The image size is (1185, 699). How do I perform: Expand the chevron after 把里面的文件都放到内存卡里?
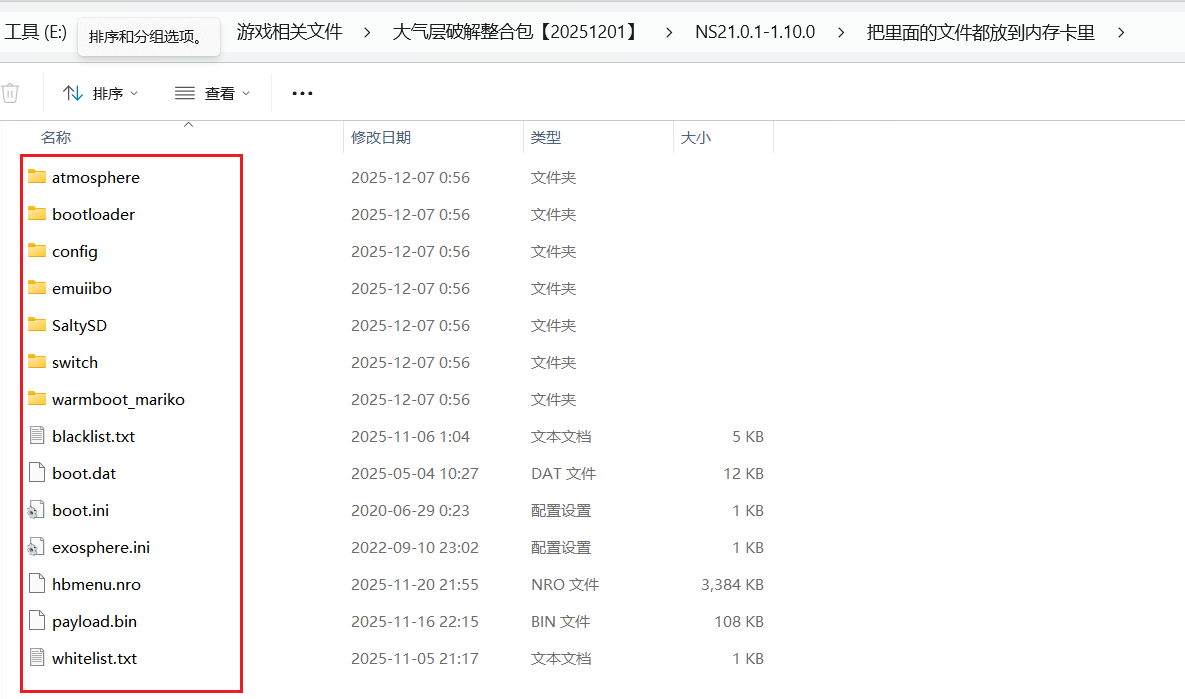(x=1121, y=32)
